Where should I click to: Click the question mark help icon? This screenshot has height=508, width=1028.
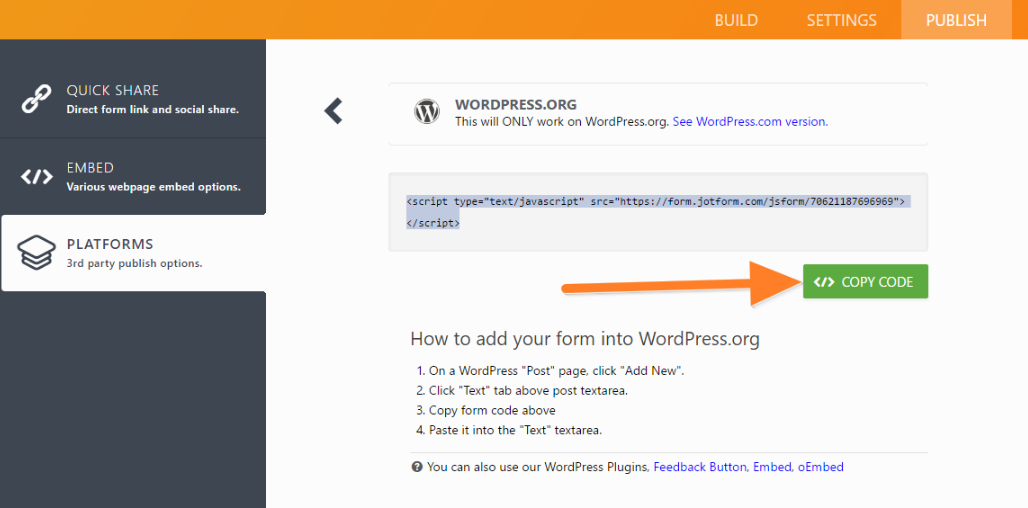point(417,467)
